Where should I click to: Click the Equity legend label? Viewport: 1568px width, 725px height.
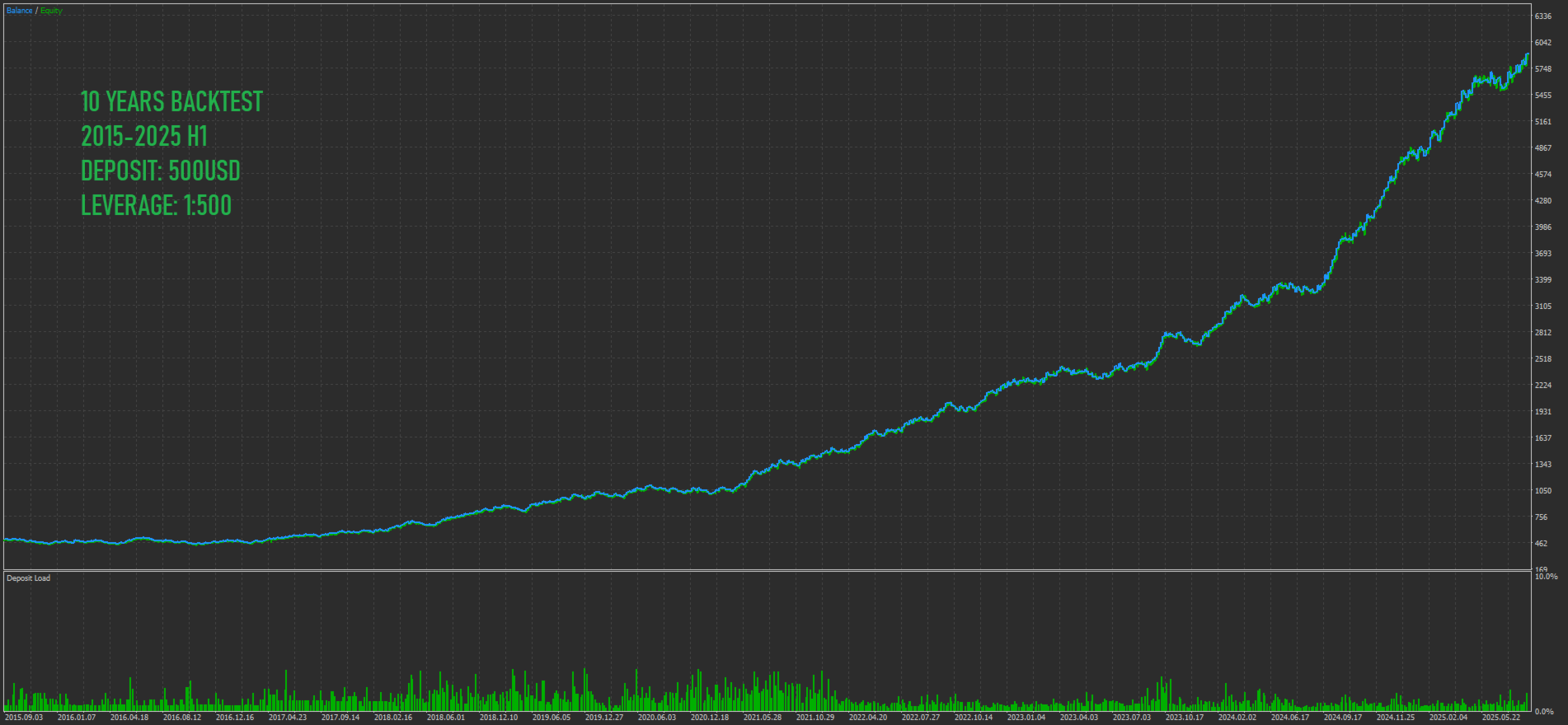tap(51, 11)
